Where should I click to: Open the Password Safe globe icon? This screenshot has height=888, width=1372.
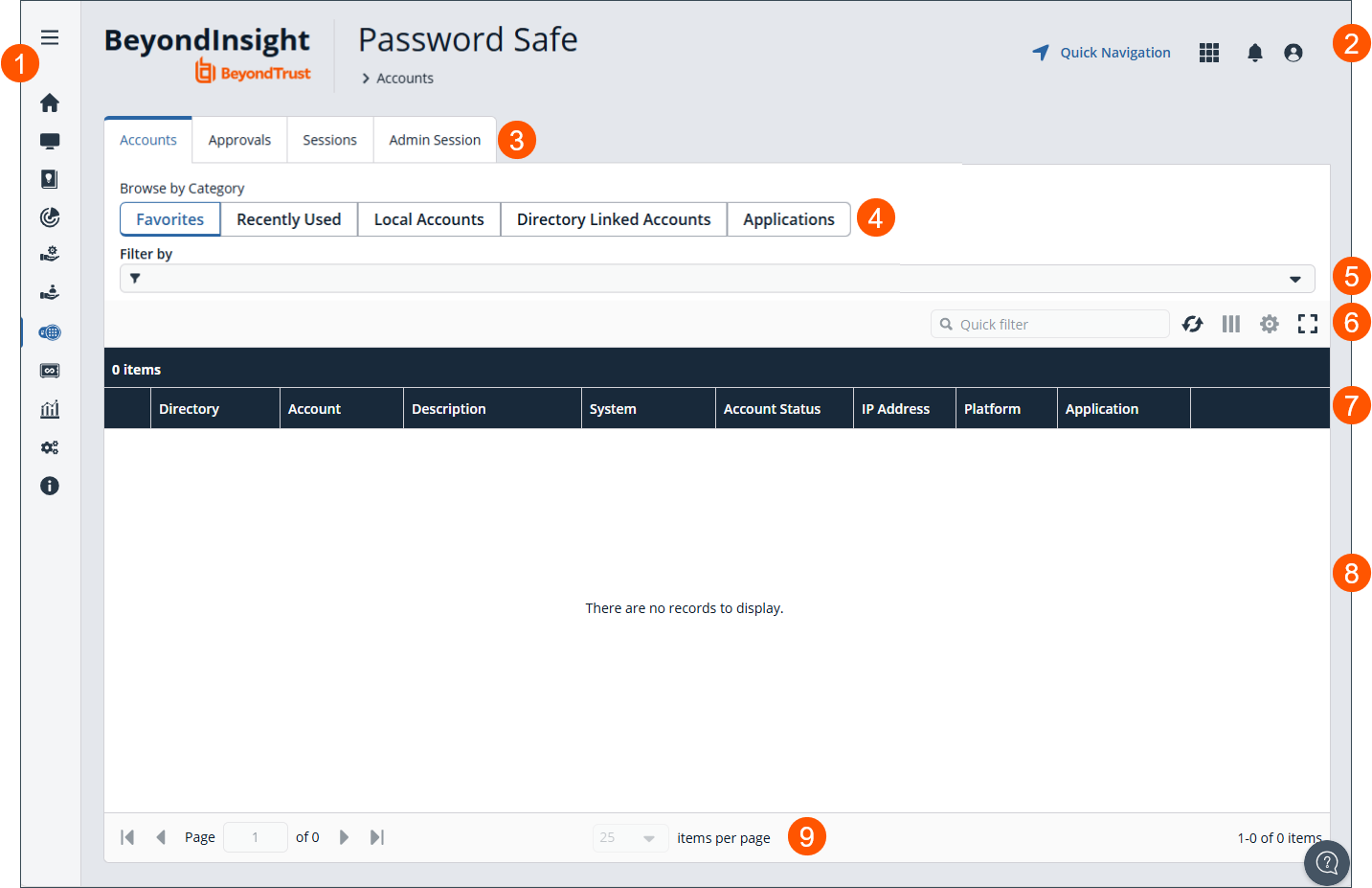coord(50,332)
